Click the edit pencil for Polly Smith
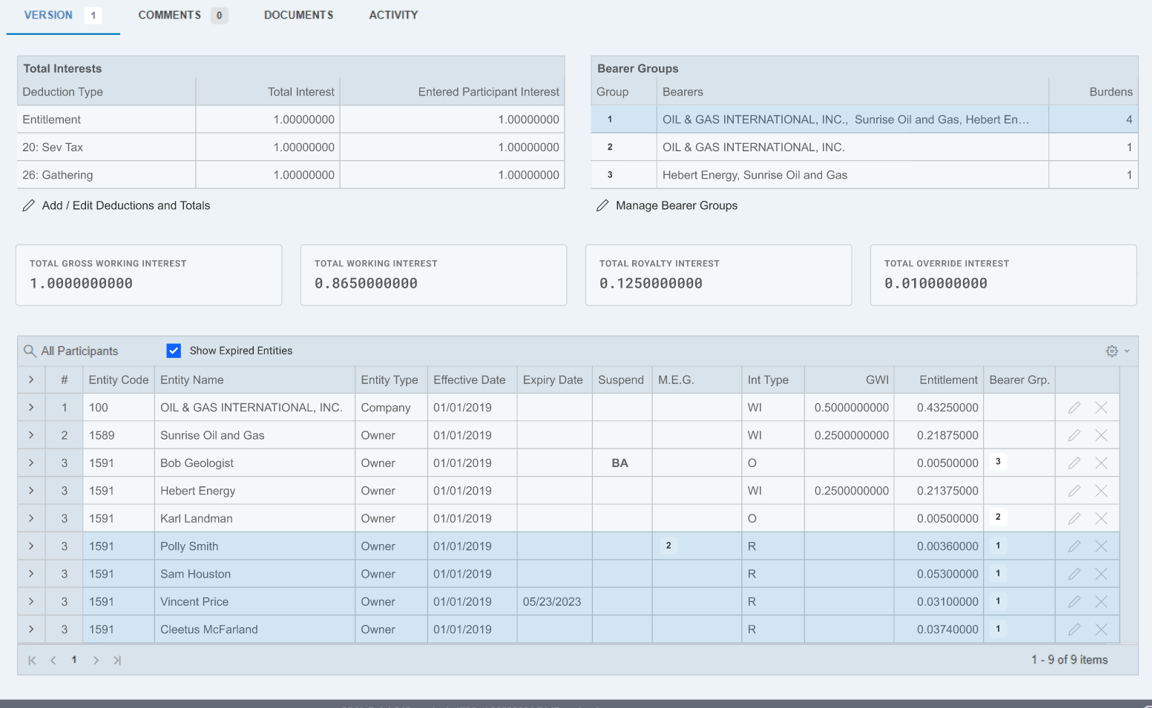Image resolution: width=1152 pixels, height=708 pixels. 1074,546
